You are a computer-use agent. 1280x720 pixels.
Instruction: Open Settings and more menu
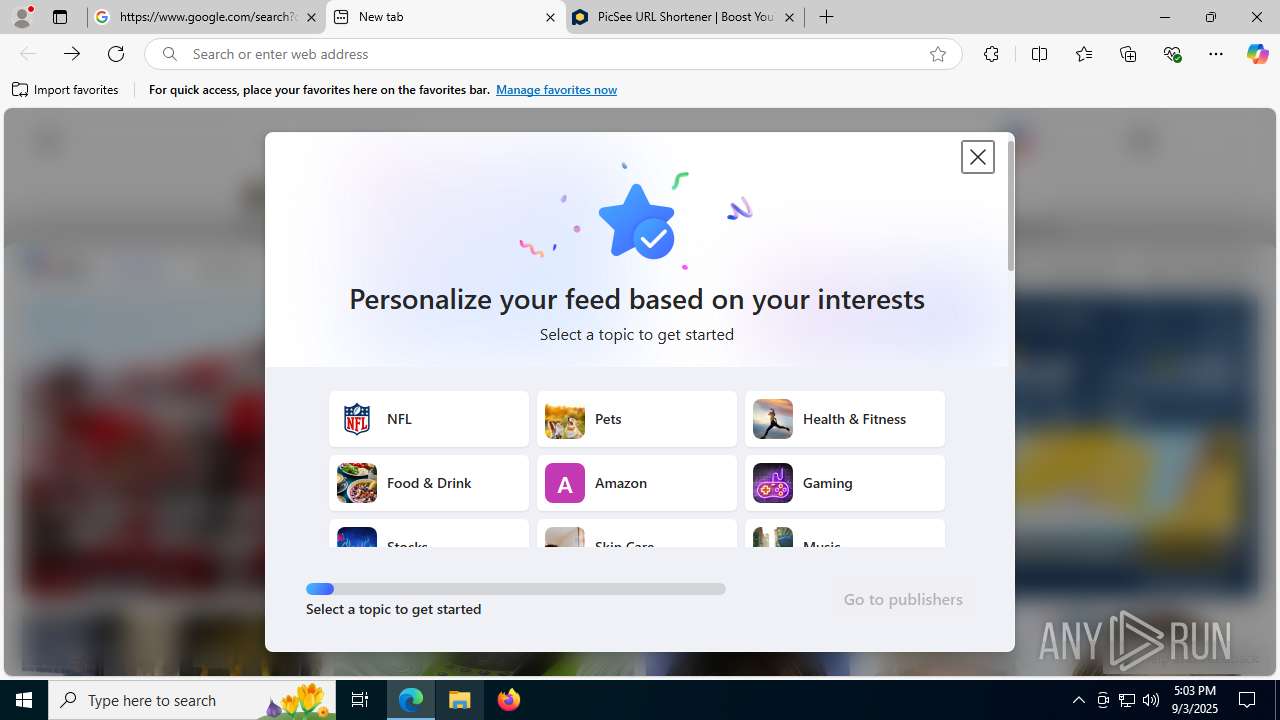[x=1216, y=54]
